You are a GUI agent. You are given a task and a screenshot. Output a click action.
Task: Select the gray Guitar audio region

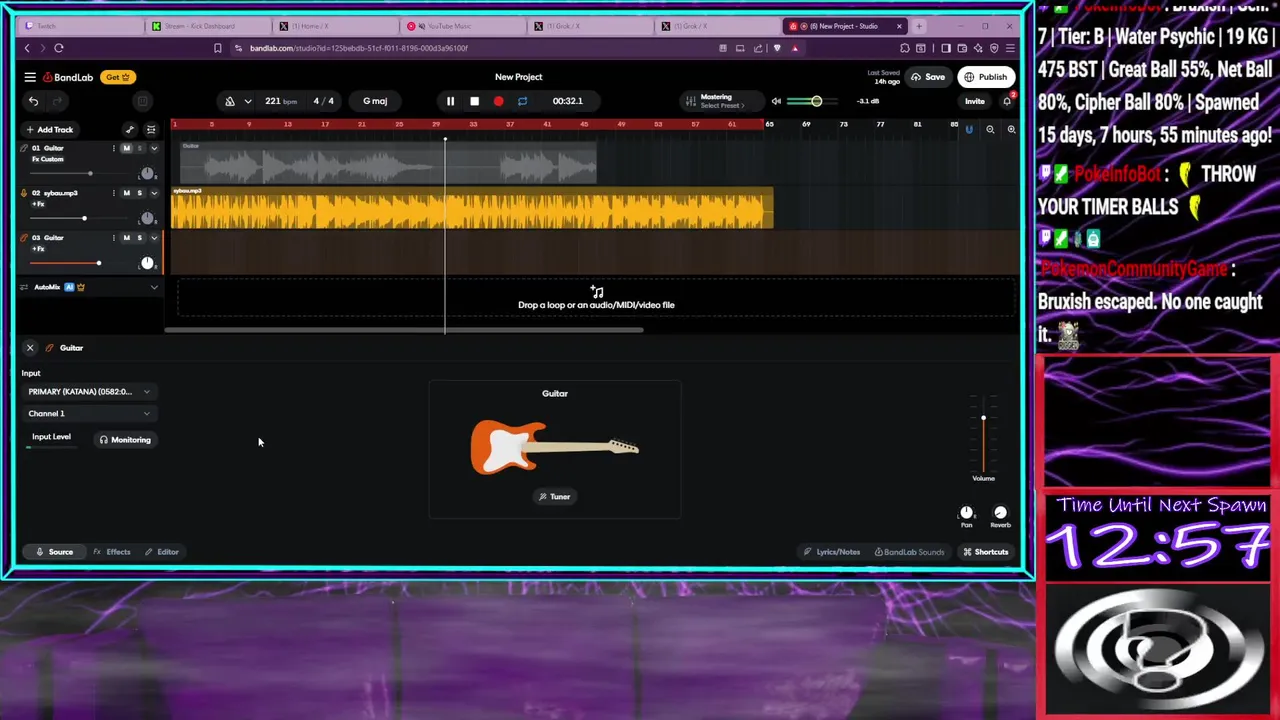pyautogui.click(x=388, y=163)
